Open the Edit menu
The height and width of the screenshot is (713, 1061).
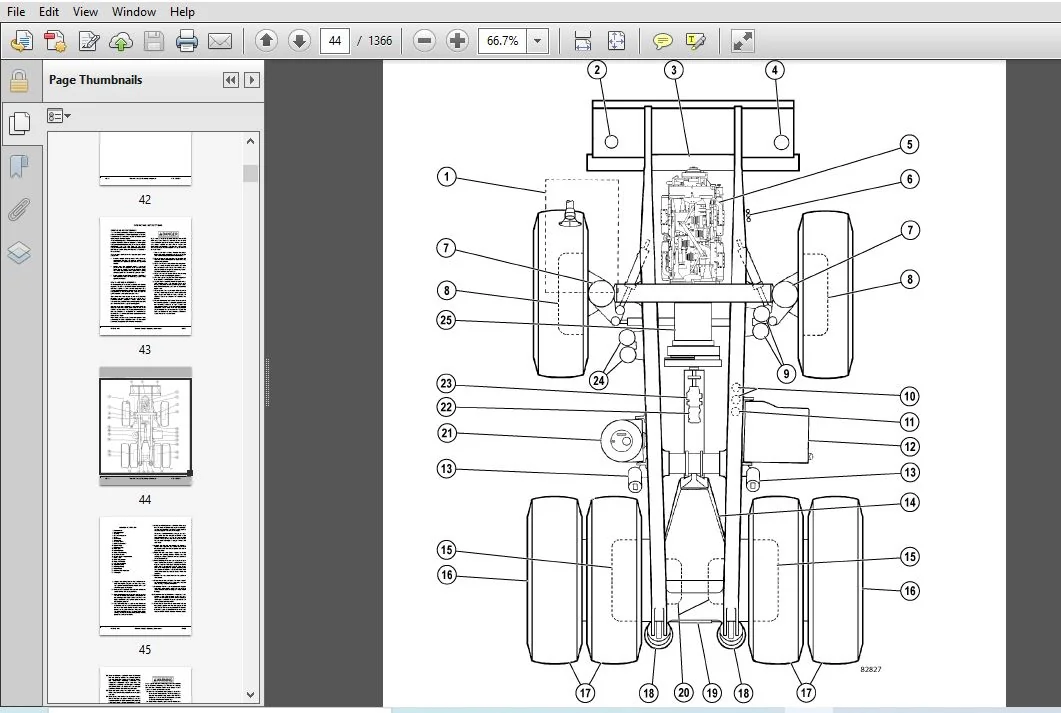click(49, 12)
